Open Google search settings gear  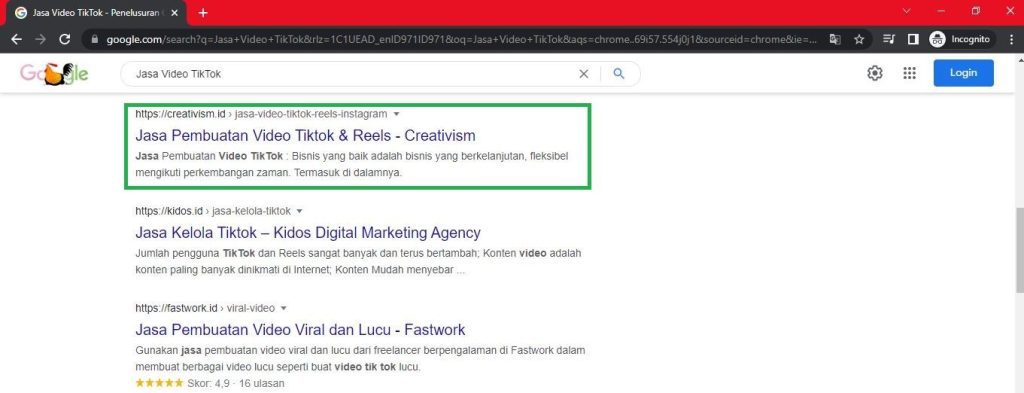[874, 73]
